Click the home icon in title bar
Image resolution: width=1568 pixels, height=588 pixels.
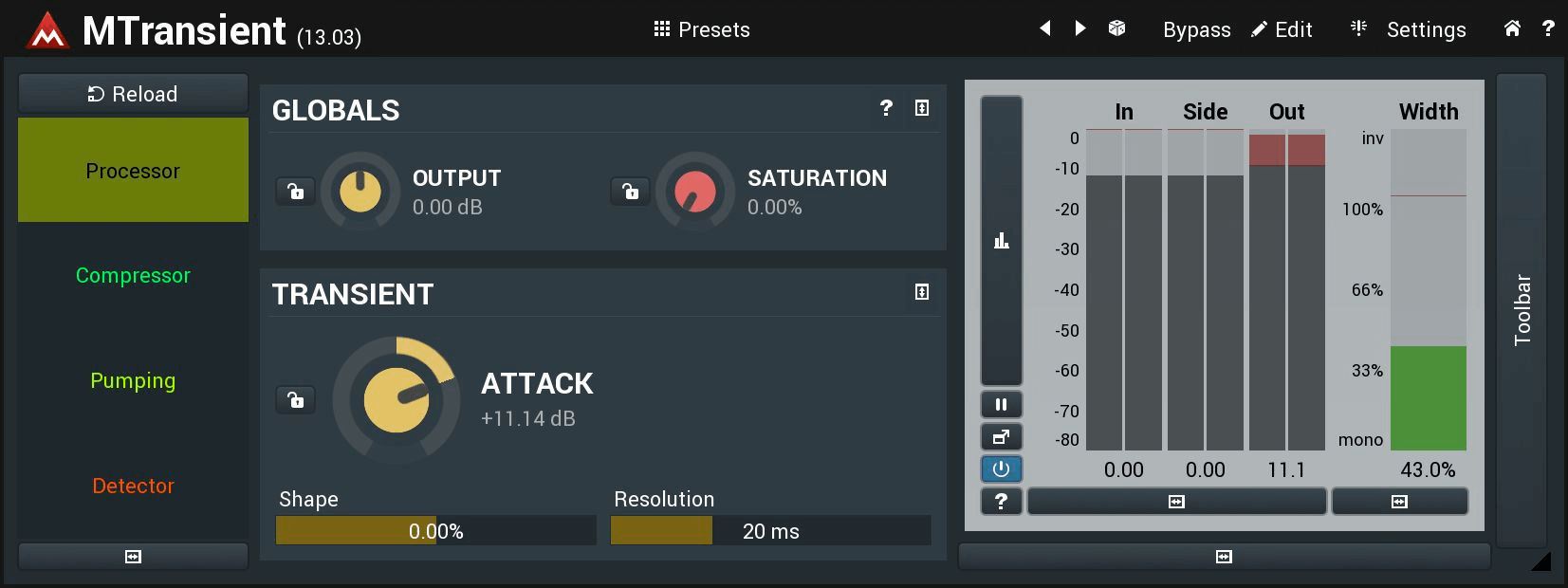pyautogui.click(x=1512, y=28)
